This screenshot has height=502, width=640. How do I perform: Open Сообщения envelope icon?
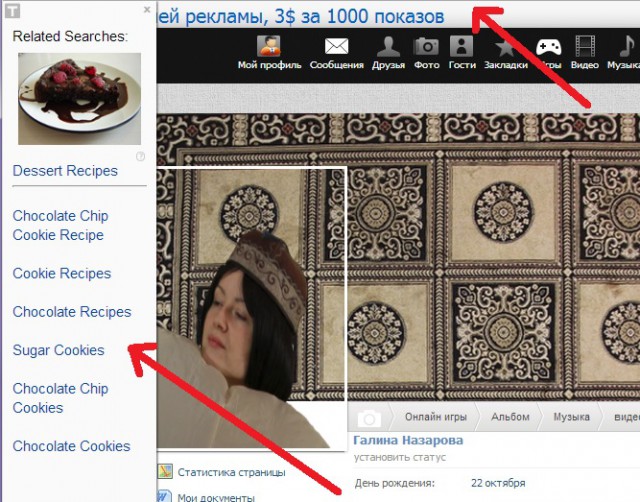pos(336,46)
